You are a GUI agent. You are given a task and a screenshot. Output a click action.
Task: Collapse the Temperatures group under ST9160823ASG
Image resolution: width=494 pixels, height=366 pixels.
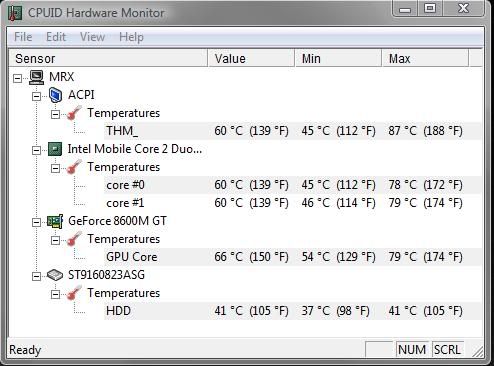55,294
